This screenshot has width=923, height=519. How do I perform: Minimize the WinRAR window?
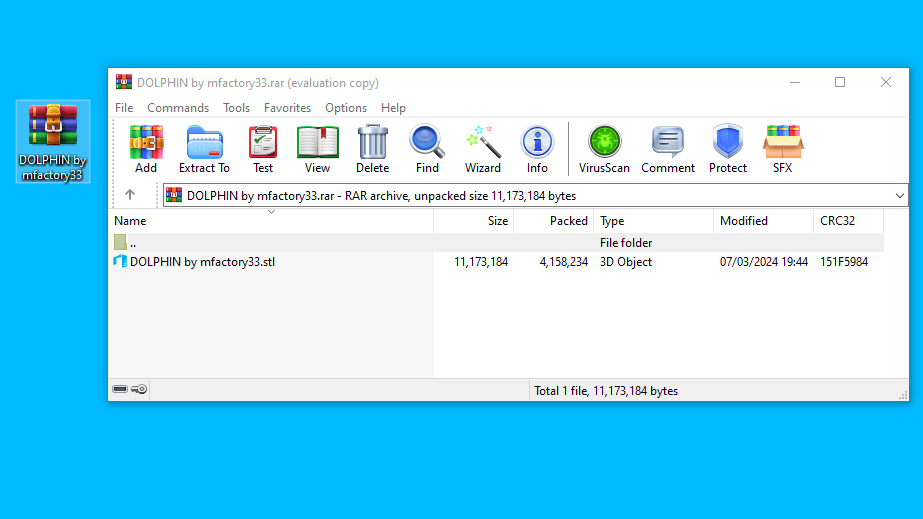pyautogui.click(x=795, y=82)
